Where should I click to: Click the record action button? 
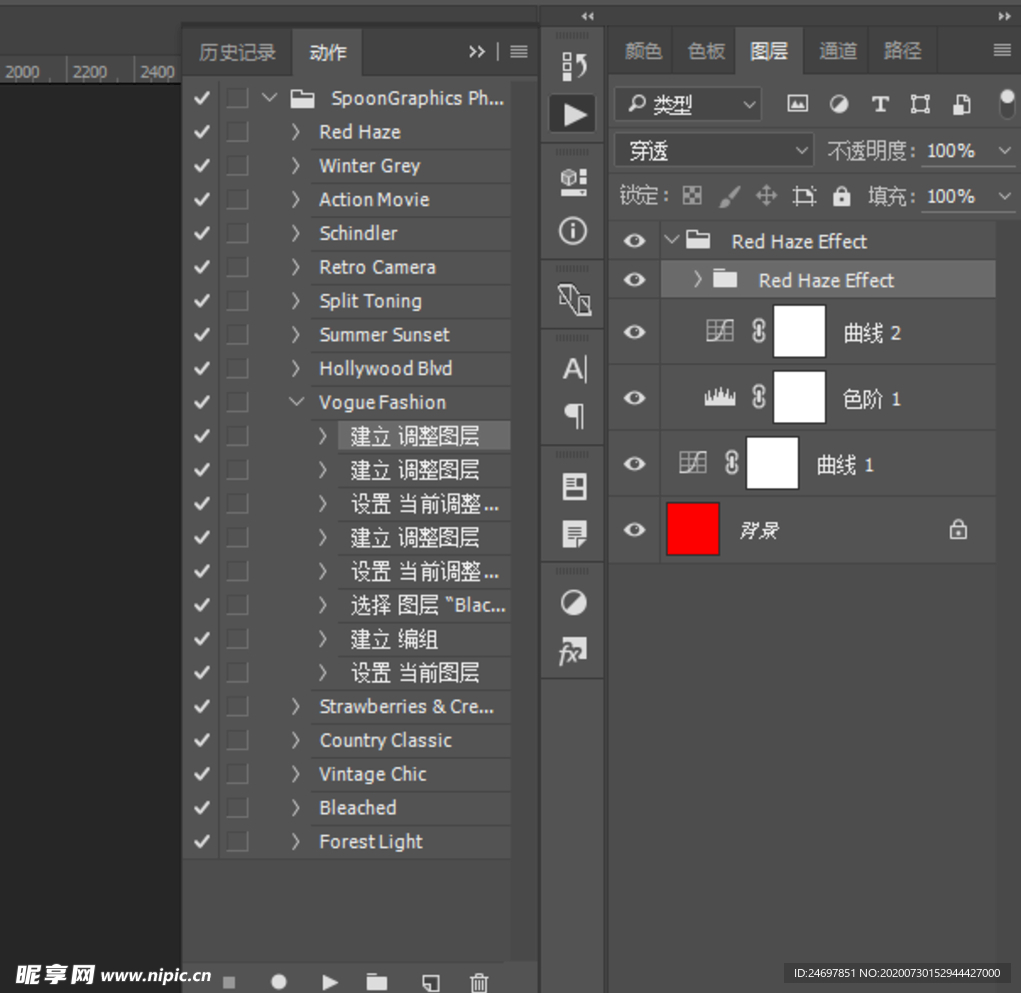279,982
